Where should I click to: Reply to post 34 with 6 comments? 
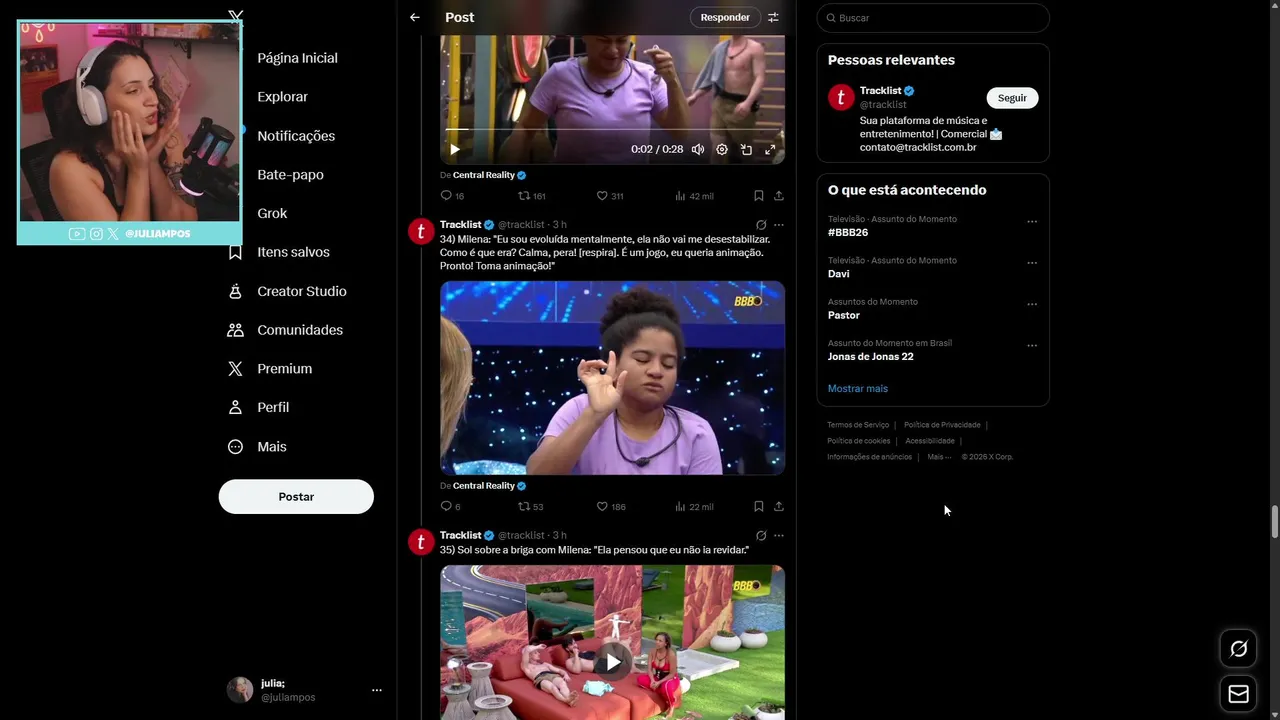click(x=450, y=507)
